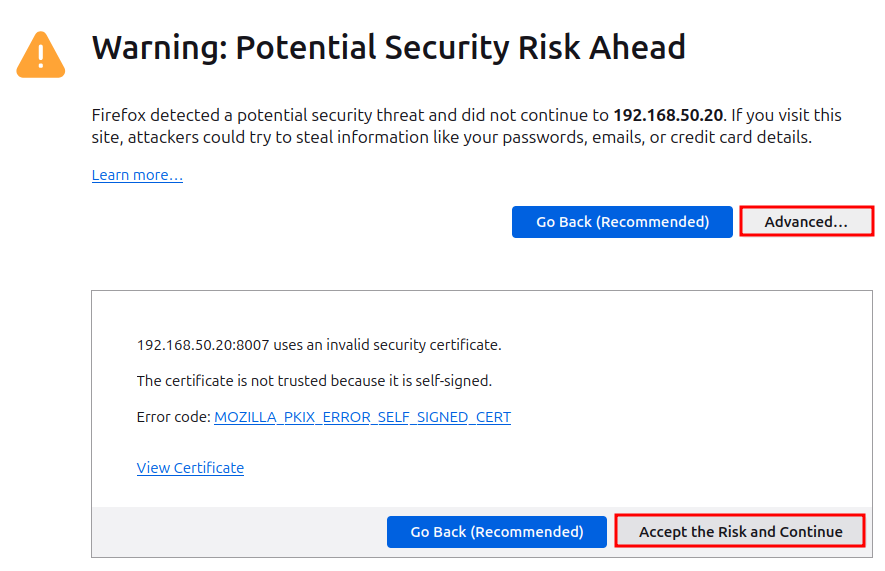Click the Warning: Potential Security Risk Ahead heading
Image resolution: width=885 pixels, height=571 pixels.
pyautogui.click(x=388, y=47)
